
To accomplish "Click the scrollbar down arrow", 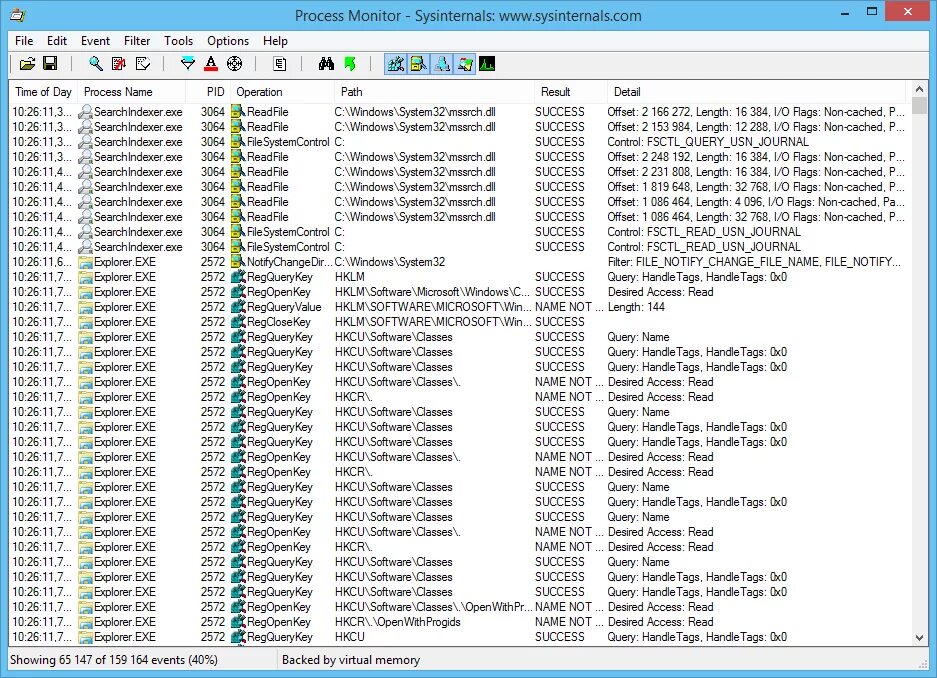I will pyautogui.click(x=919, y=637).
